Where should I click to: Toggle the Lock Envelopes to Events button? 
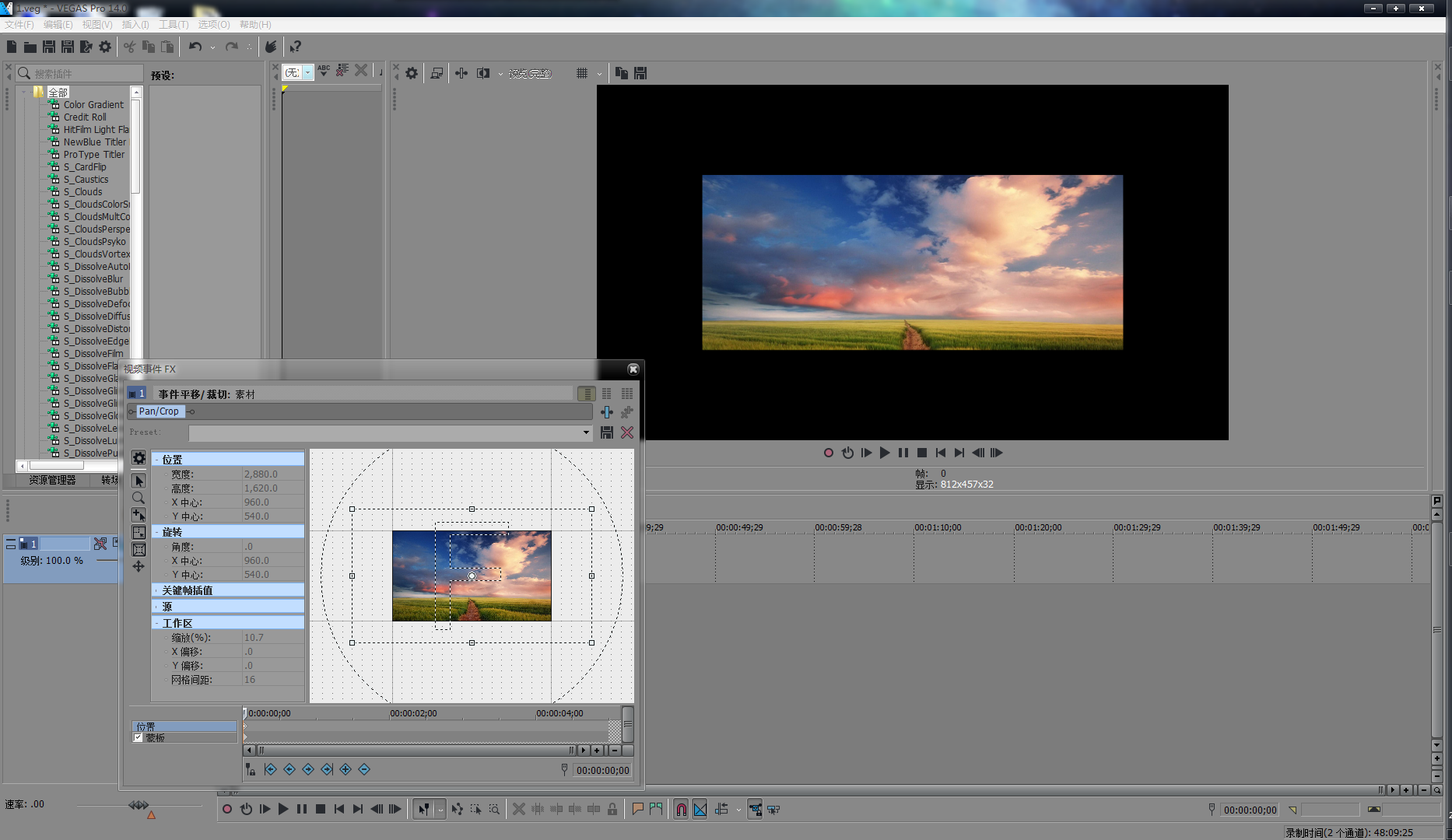754,810
